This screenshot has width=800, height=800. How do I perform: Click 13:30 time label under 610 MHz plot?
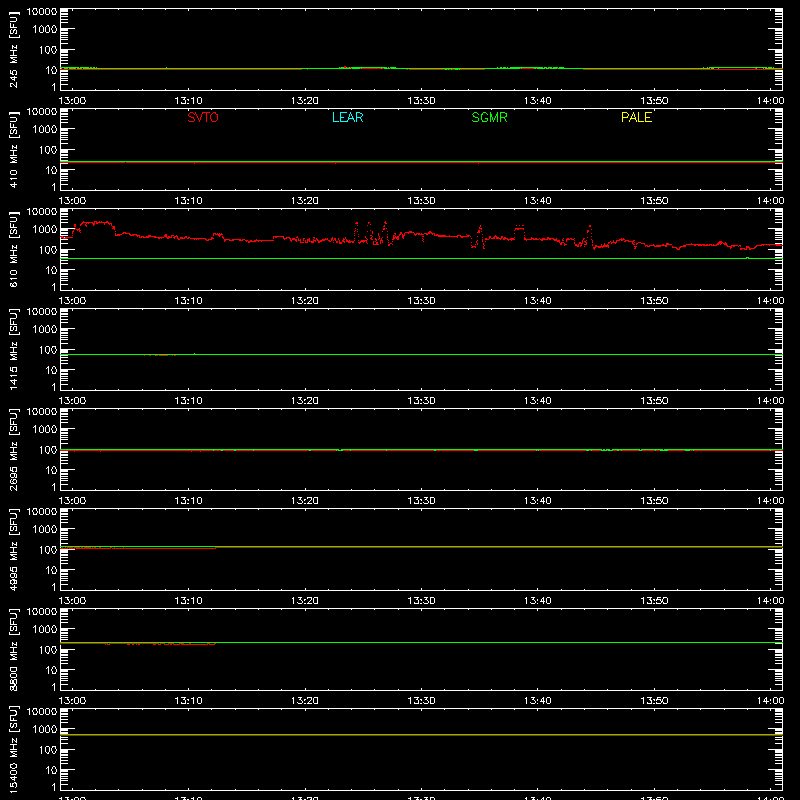[421, 301]
